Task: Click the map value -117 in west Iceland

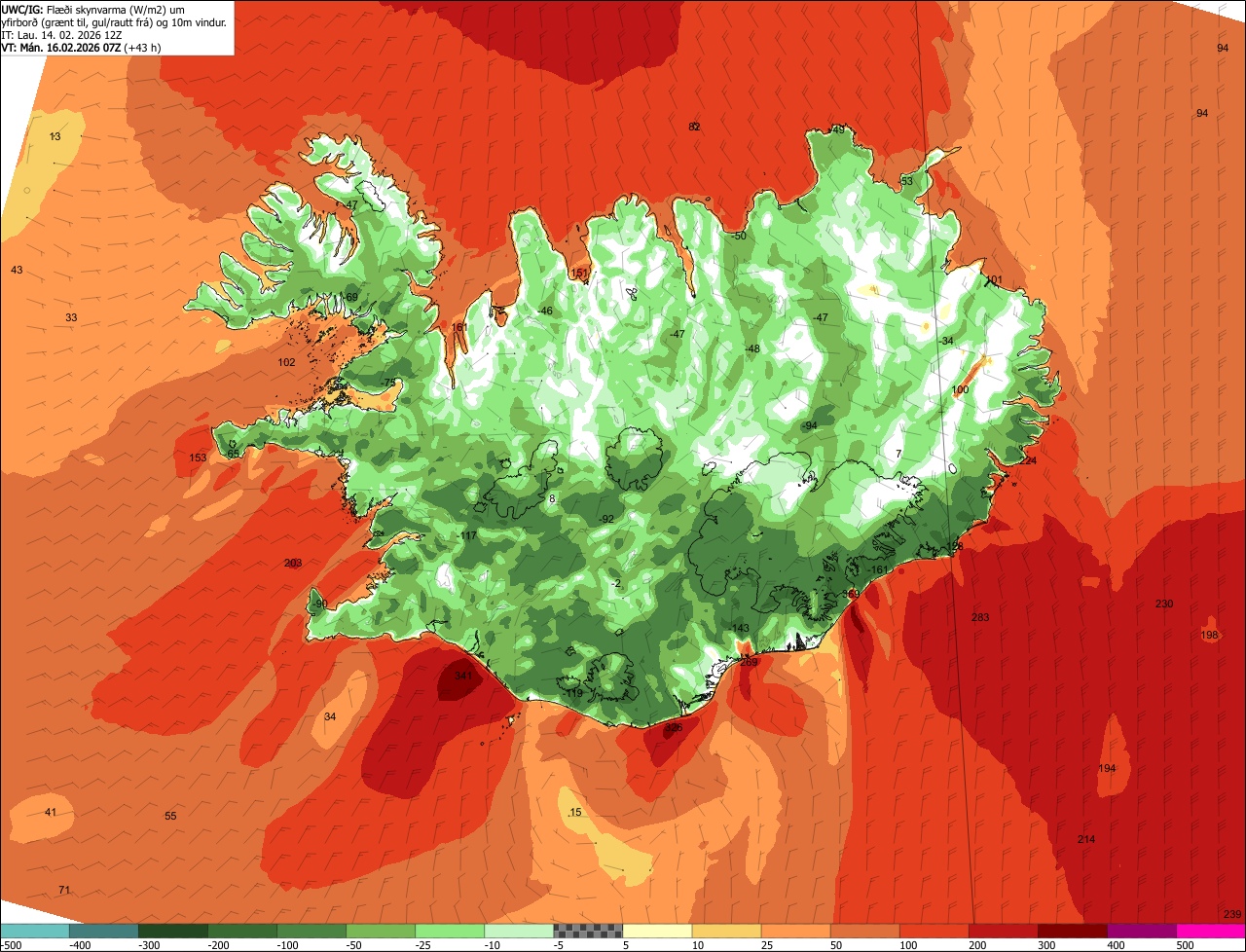Action: pyautogui.click(x=468, y=536)
